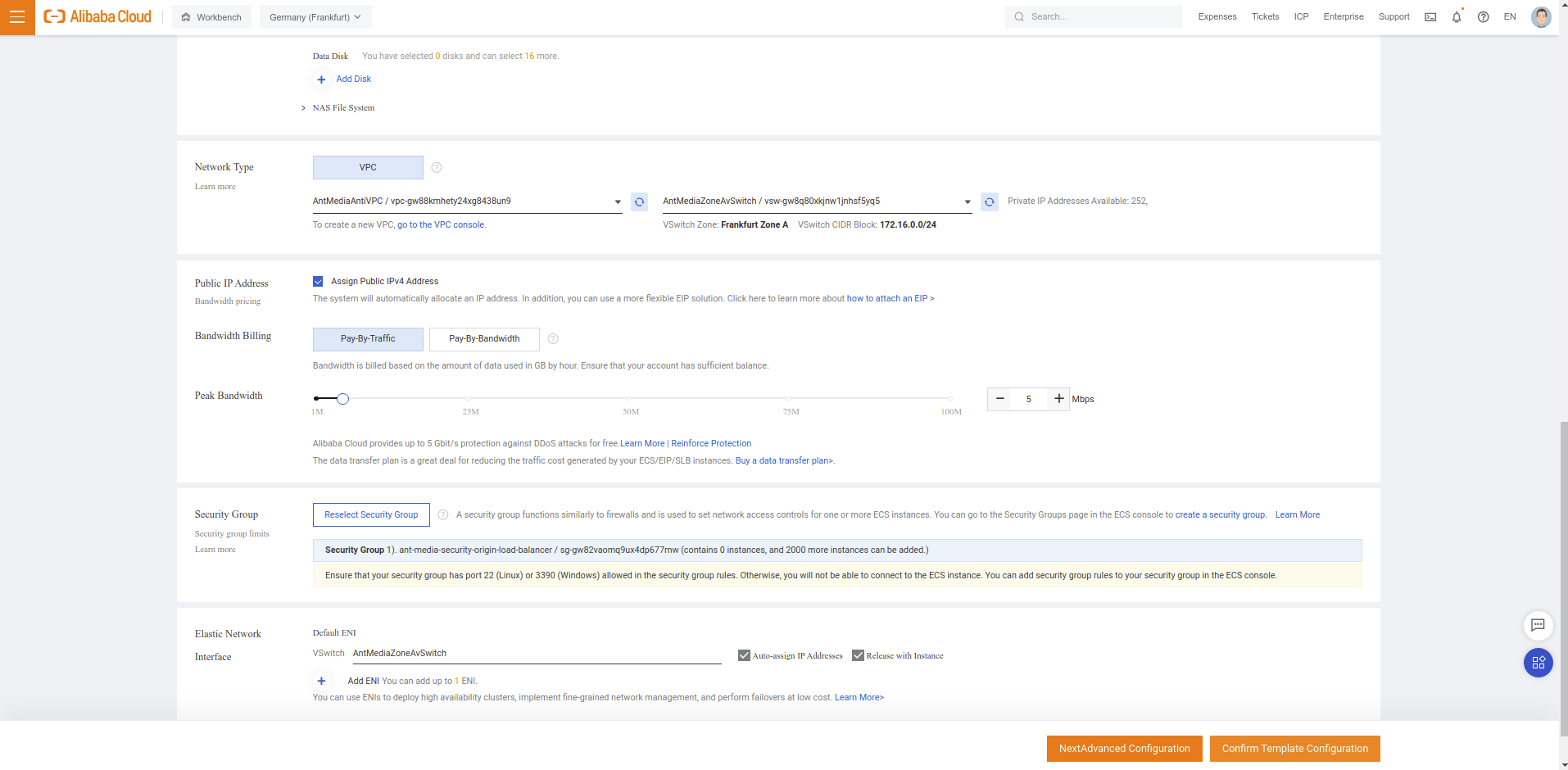1568x770 pixels.
Task: Open the hamburger navigation menu
Action: (17, 17)
